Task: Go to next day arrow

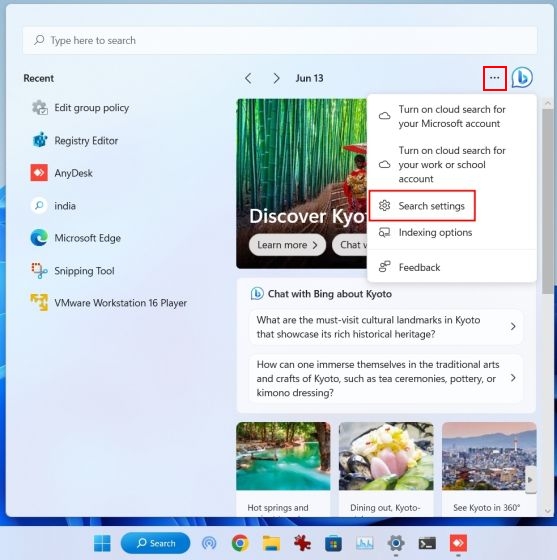Action: click(x=276, y=78)
